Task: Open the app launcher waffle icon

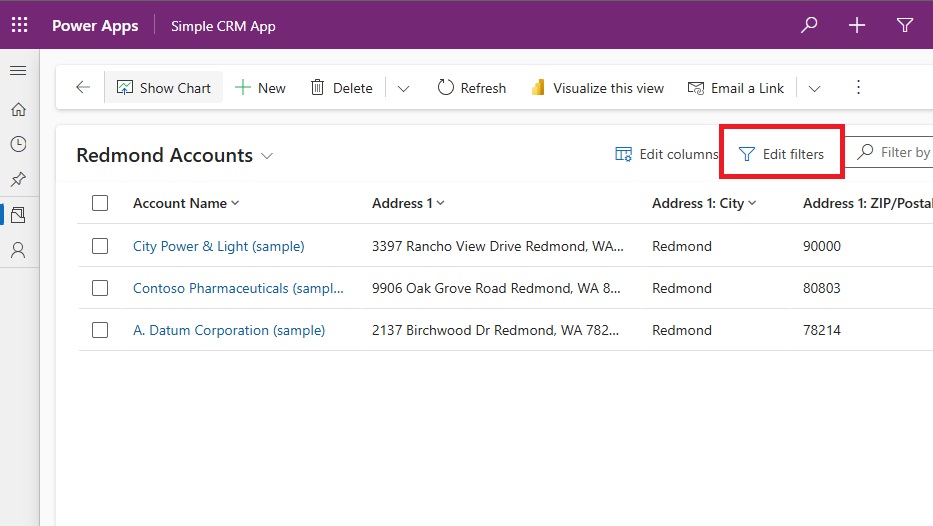Action: (x=20, y=25)
